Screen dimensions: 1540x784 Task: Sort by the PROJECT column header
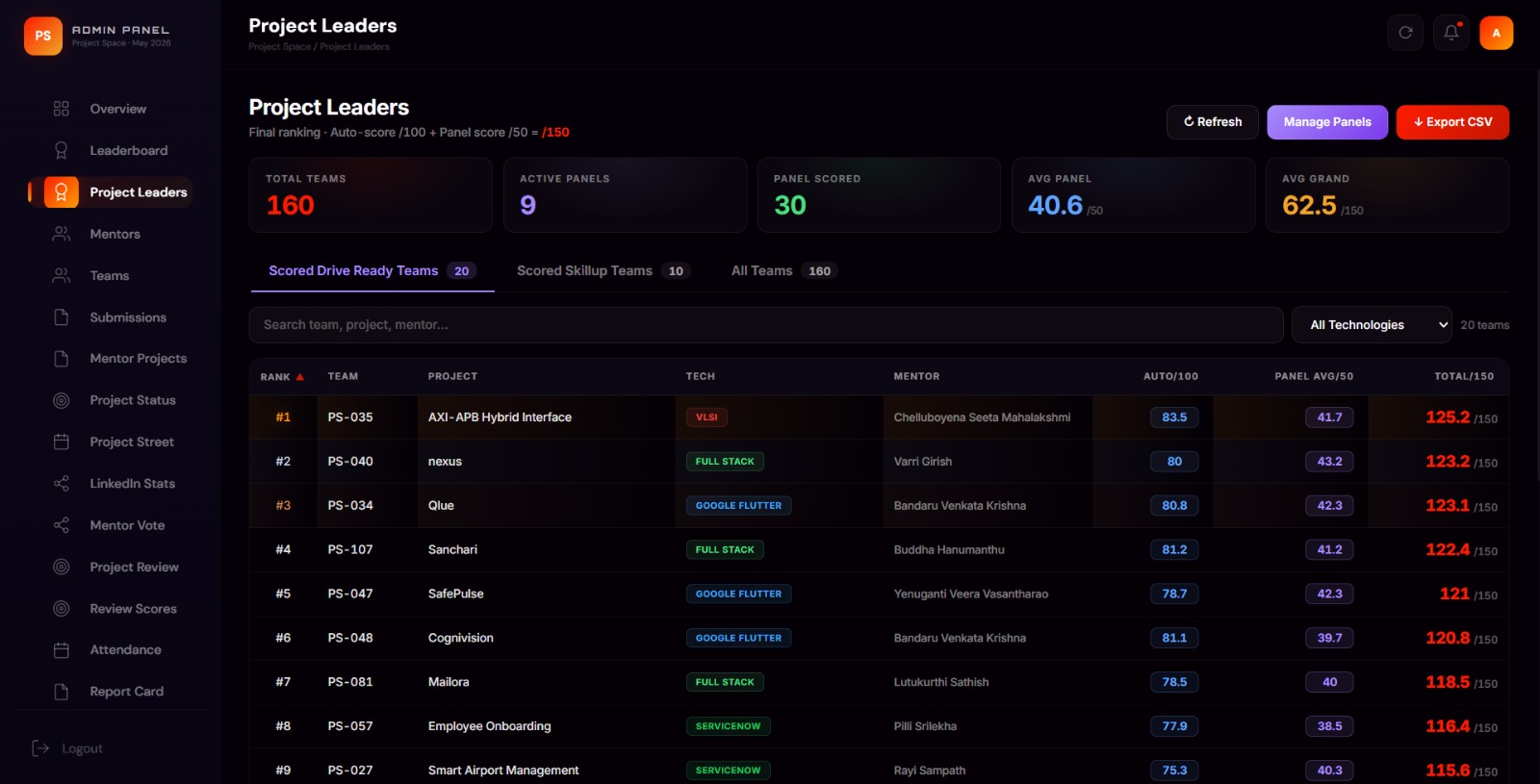pos(452,377)
